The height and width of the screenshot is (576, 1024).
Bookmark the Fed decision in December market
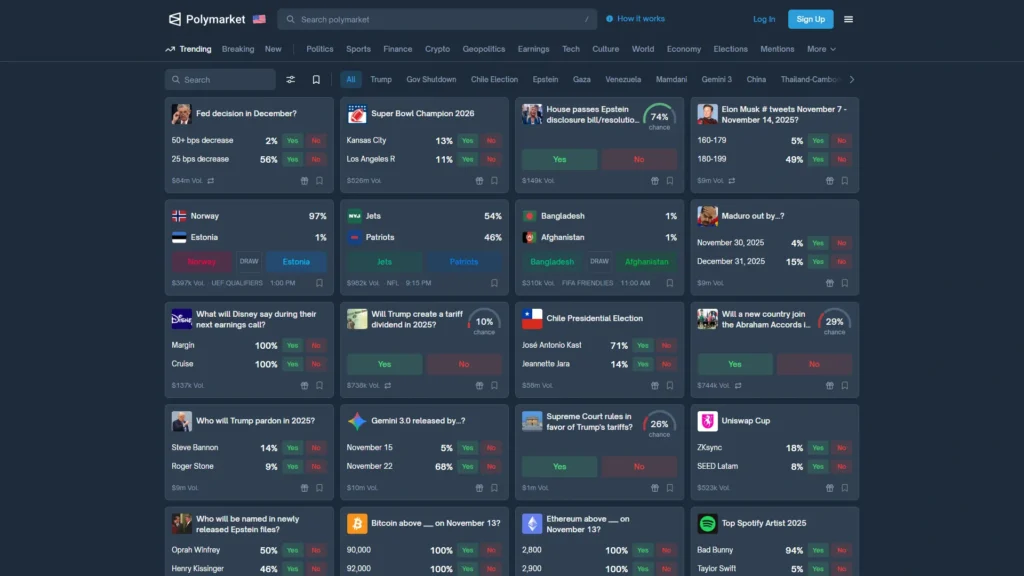tap(319, 181)
